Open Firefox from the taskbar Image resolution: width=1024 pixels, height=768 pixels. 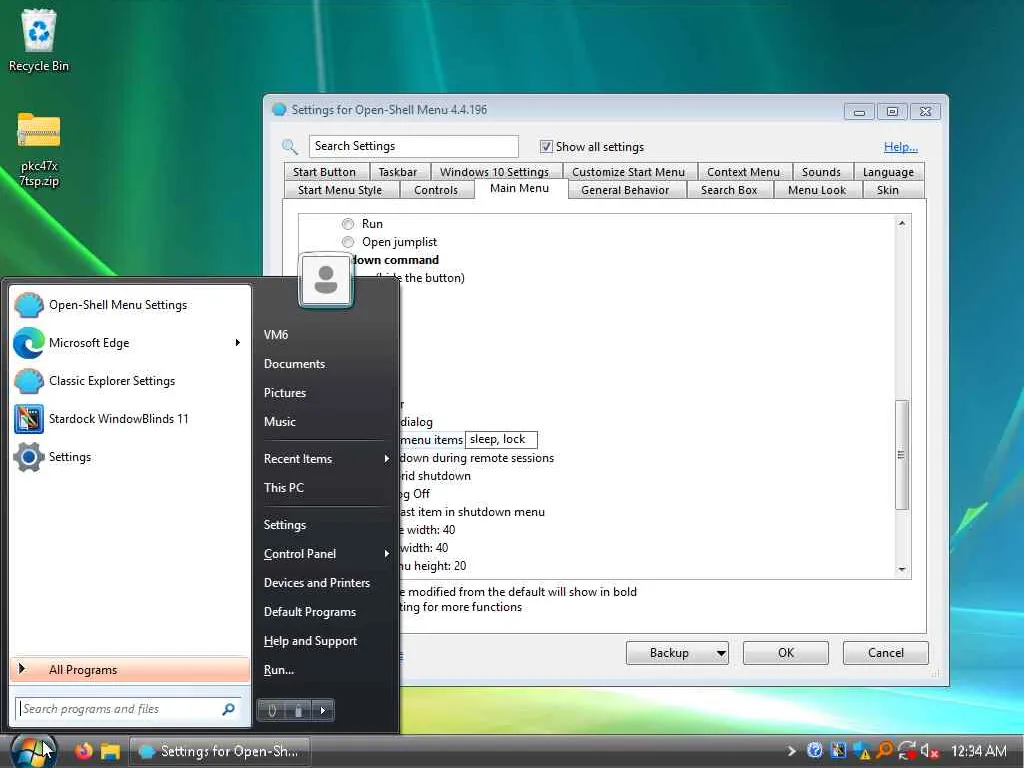tap(83, 751)
